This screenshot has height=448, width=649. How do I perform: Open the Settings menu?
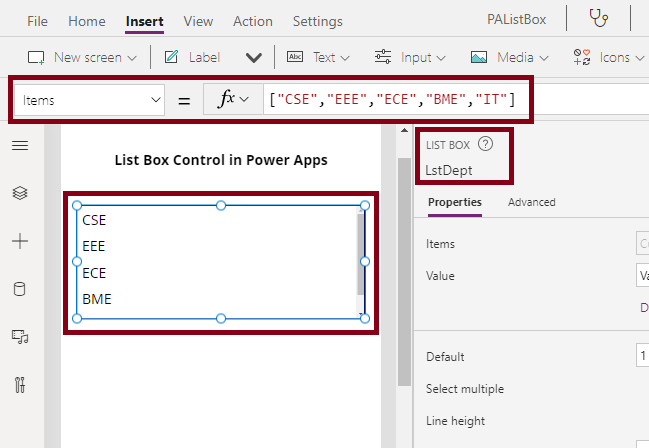click(317, 21)
